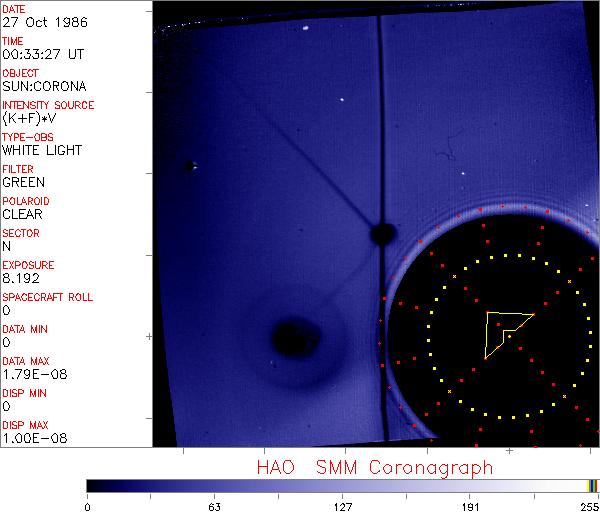Click the FILTER value "GREEN"

click(x=23, y=182)
